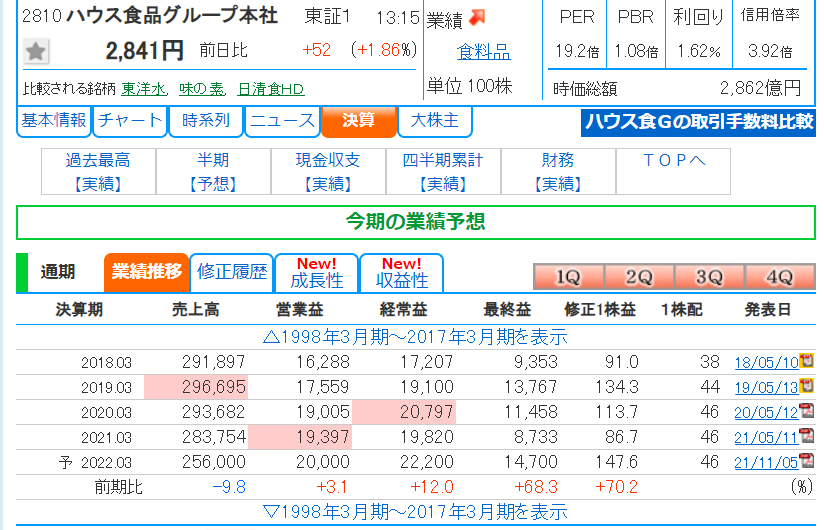Open compared stock 味の素
Image resolution: width=824 pixels, height=530 pixels.
tap(201, 89)
